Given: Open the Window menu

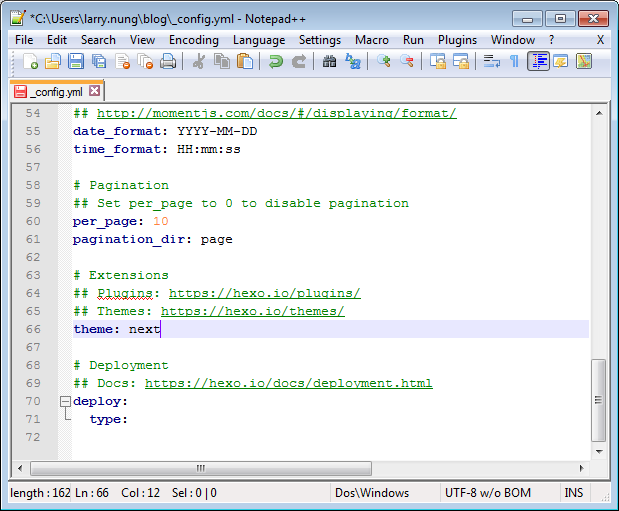Looking at the screenshot, I should (x=513, y=40).
